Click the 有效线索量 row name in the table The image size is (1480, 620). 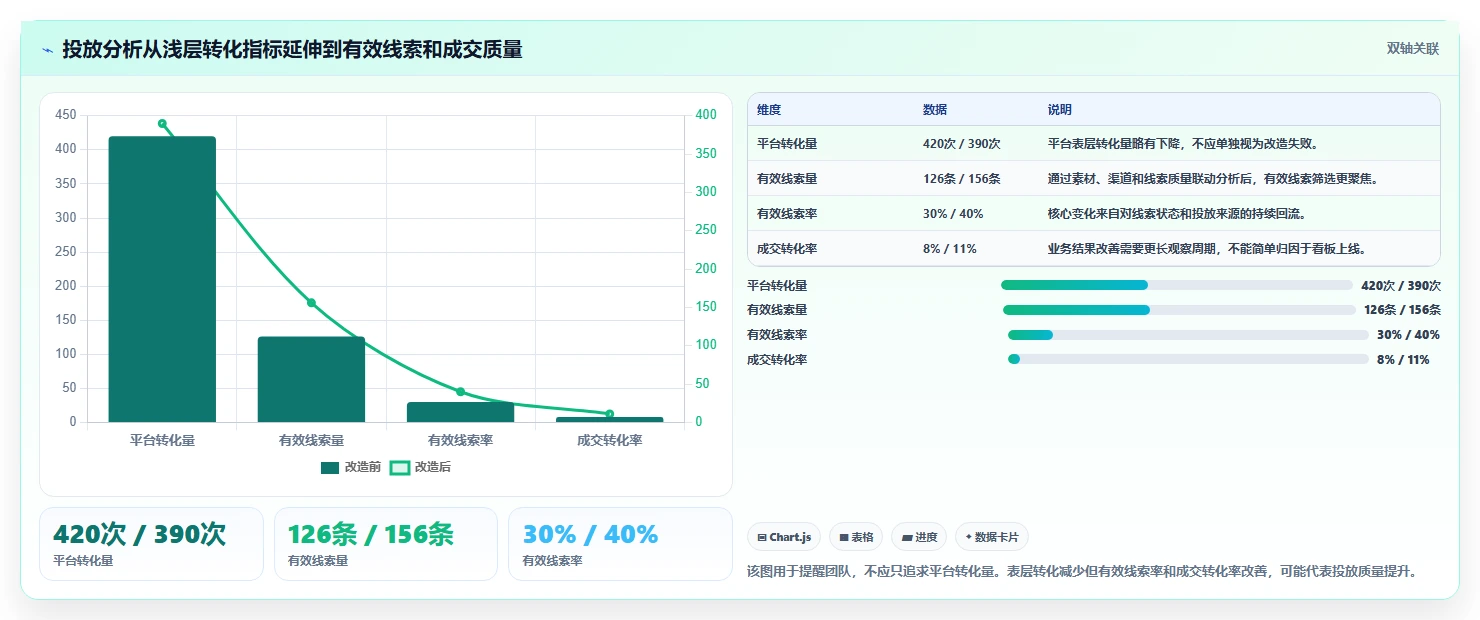tap(787, 179)
